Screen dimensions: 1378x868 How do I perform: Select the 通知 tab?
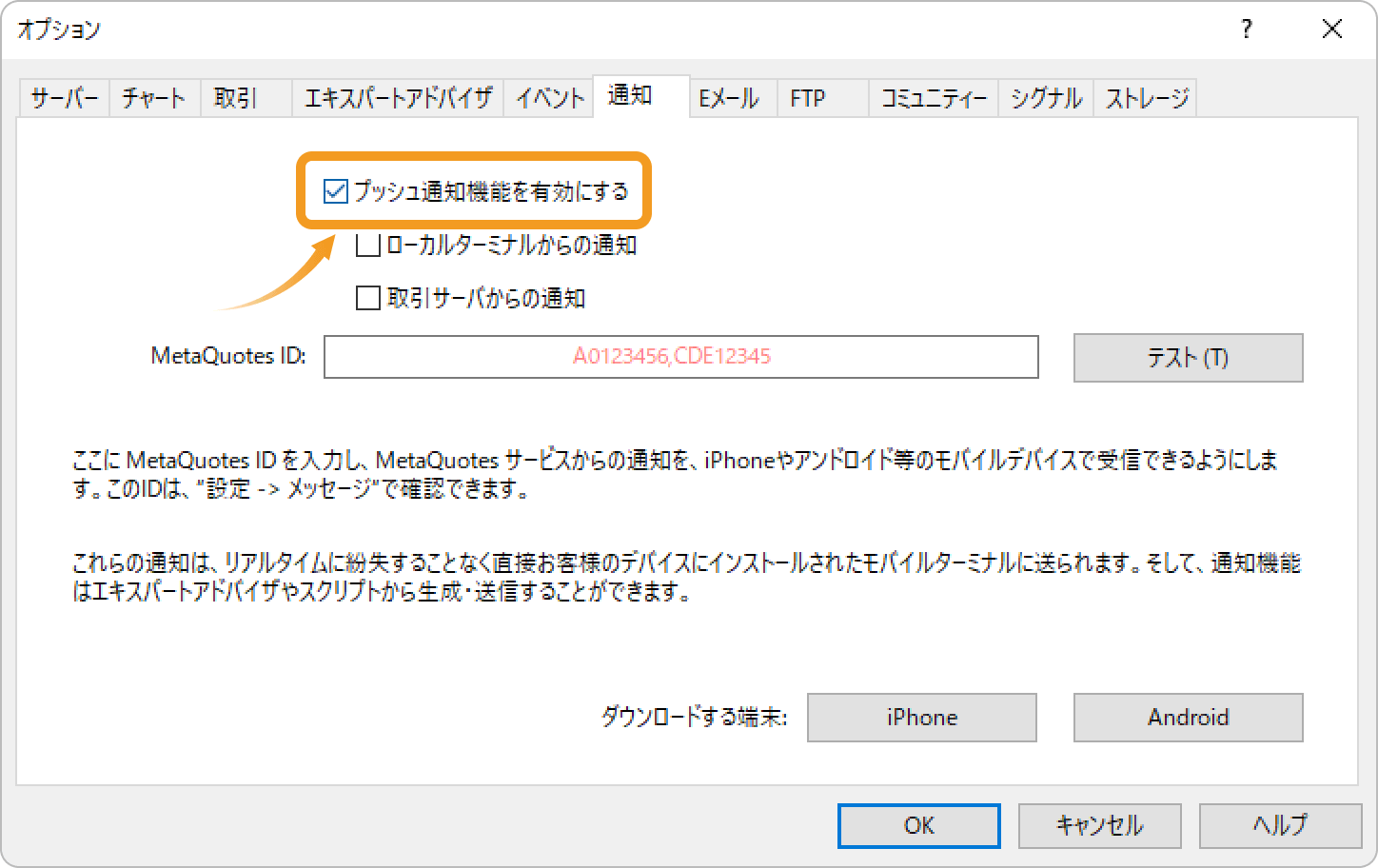(x=641, y=95)
